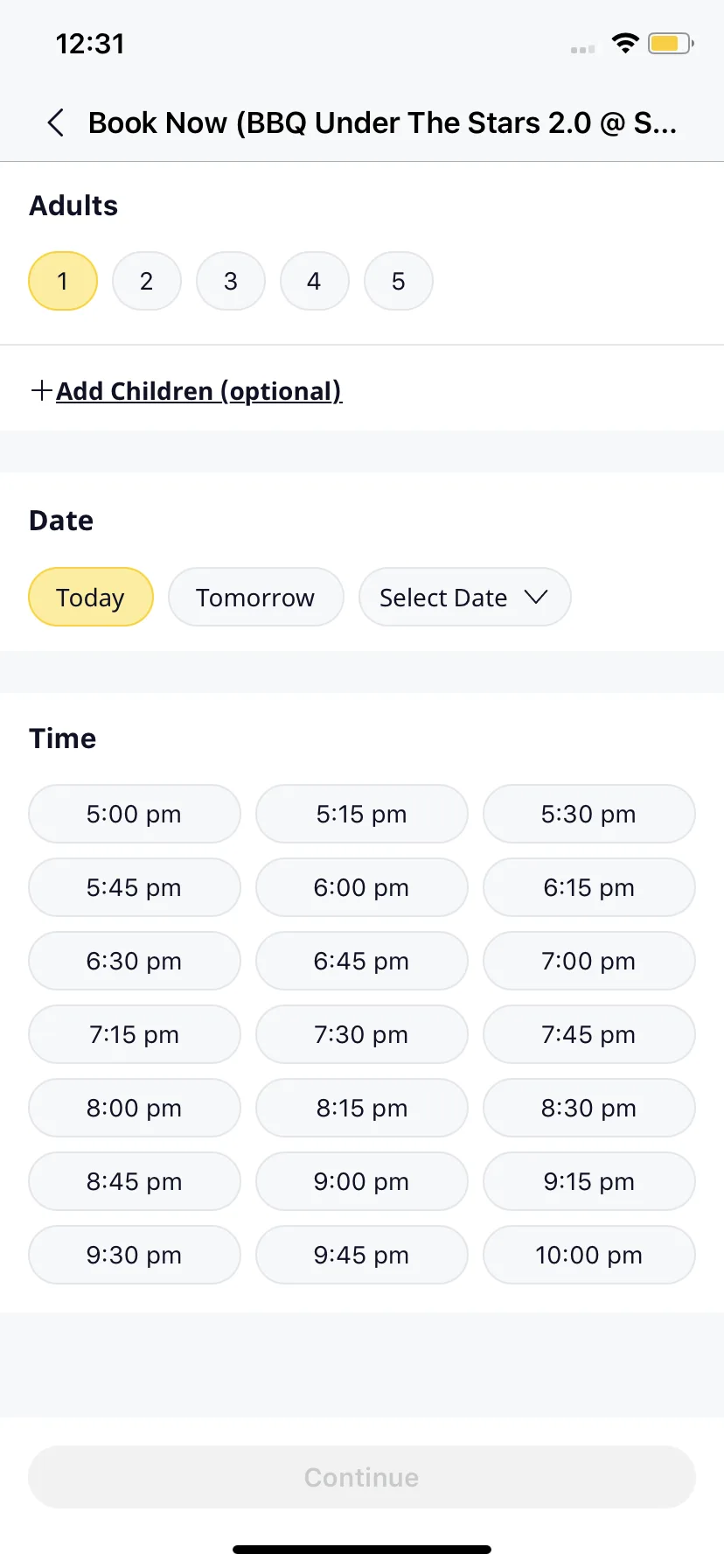Choose 5 adults option
This screenshot has height=1568, width=724.
point(399,281)
